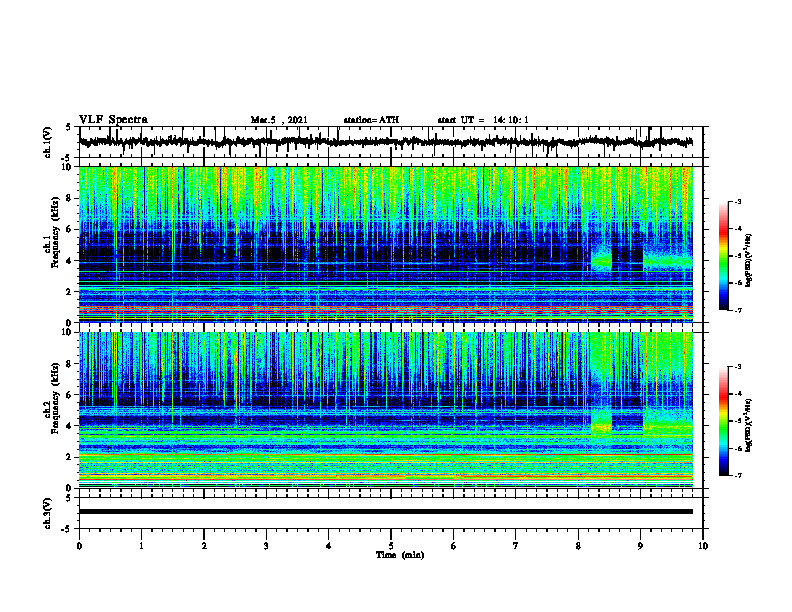792x612 pixels.
Task: Click the time axis tick label "8"
Action: click(x=578, y=546)
